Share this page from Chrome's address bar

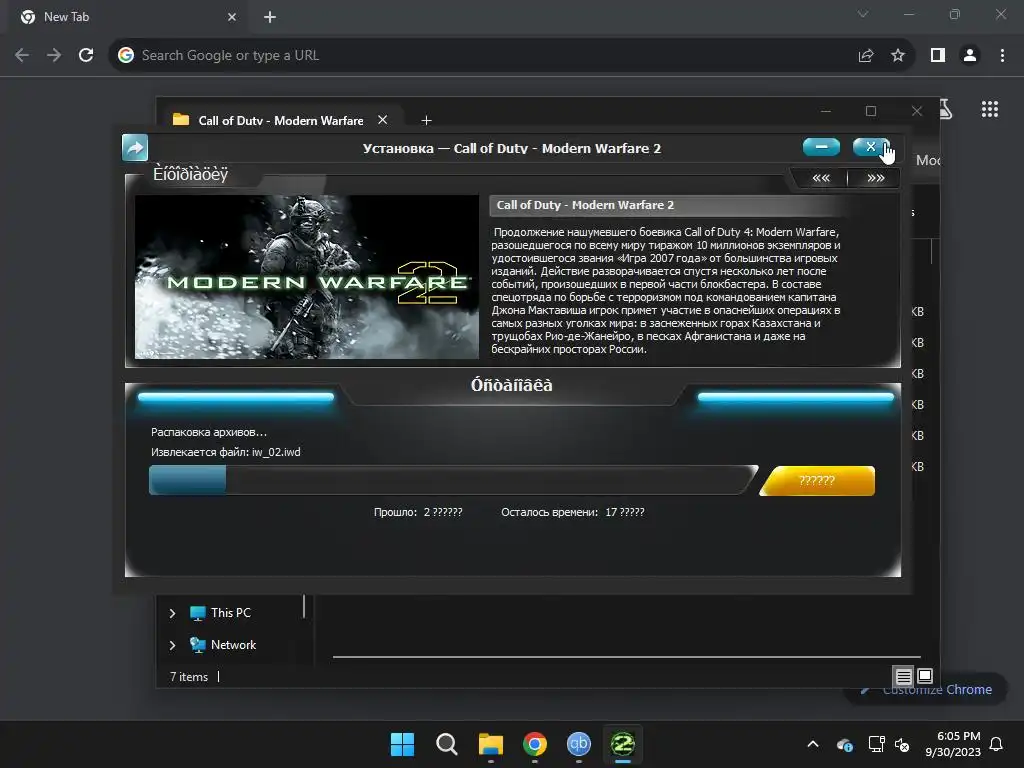866,56
